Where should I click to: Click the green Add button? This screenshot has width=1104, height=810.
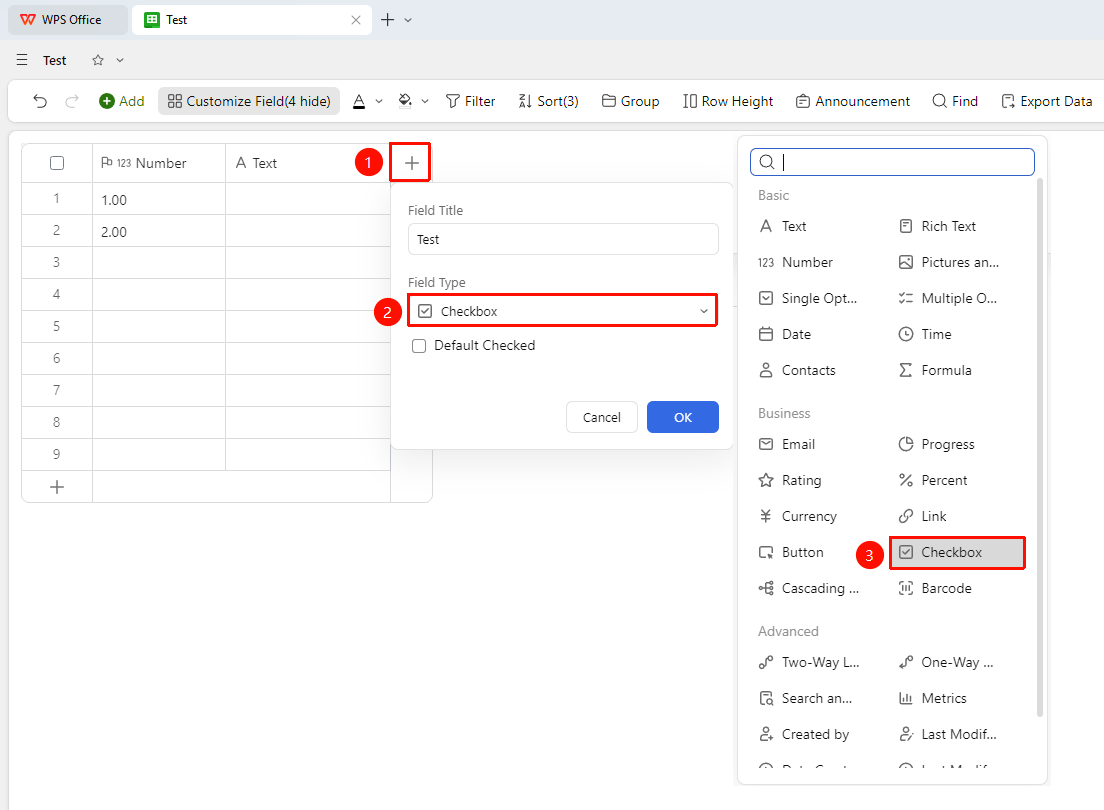point(122,101)
